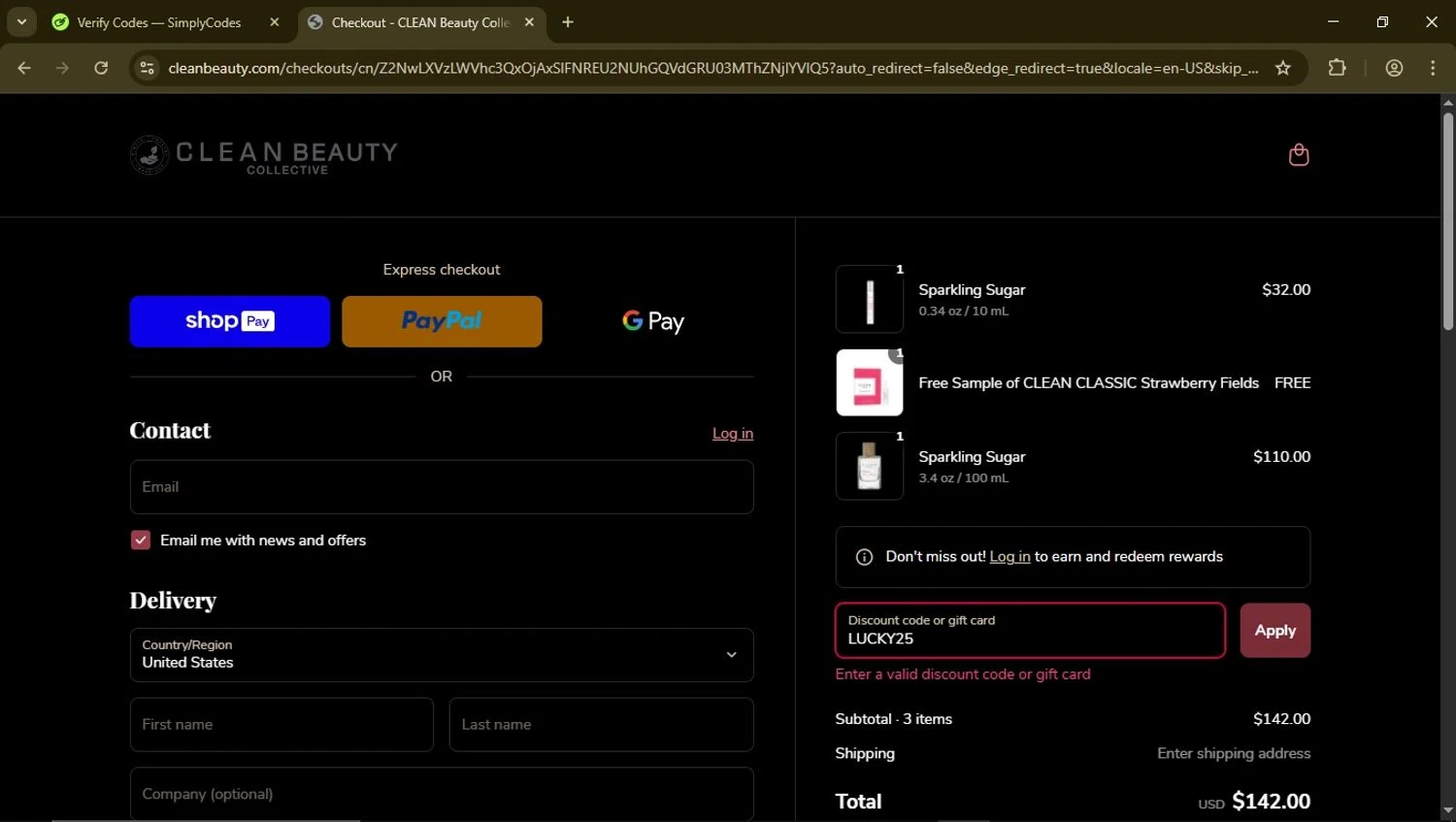1456x822 pixels.
Task: Select the Checkout - CLEAN Beauty tab
Action: [421, 22]
